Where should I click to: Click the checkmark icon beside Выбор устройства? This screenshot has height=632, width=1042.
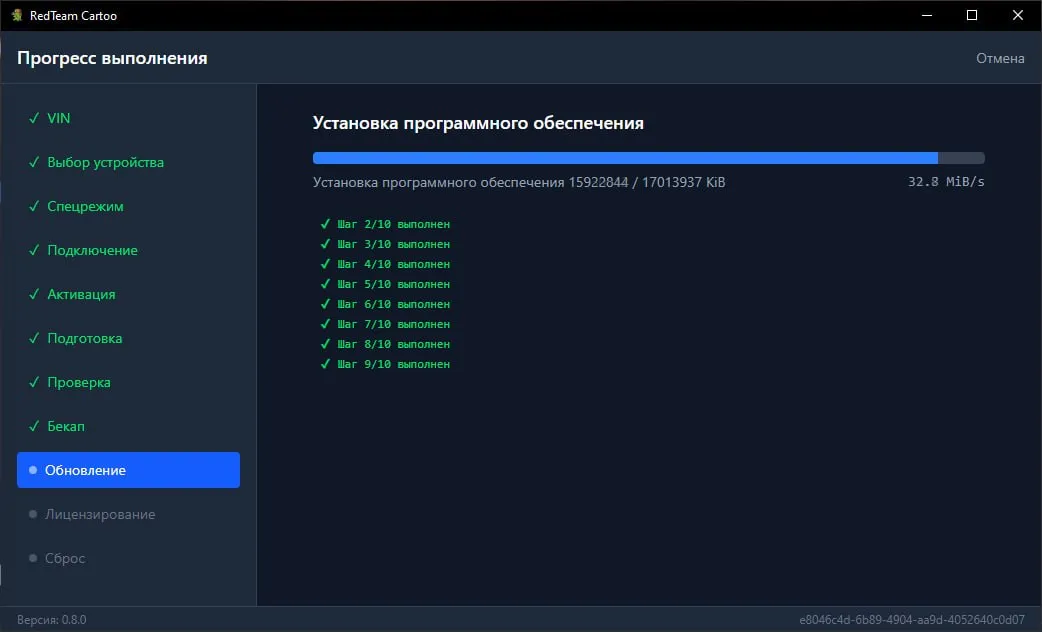tap(34, 162)
